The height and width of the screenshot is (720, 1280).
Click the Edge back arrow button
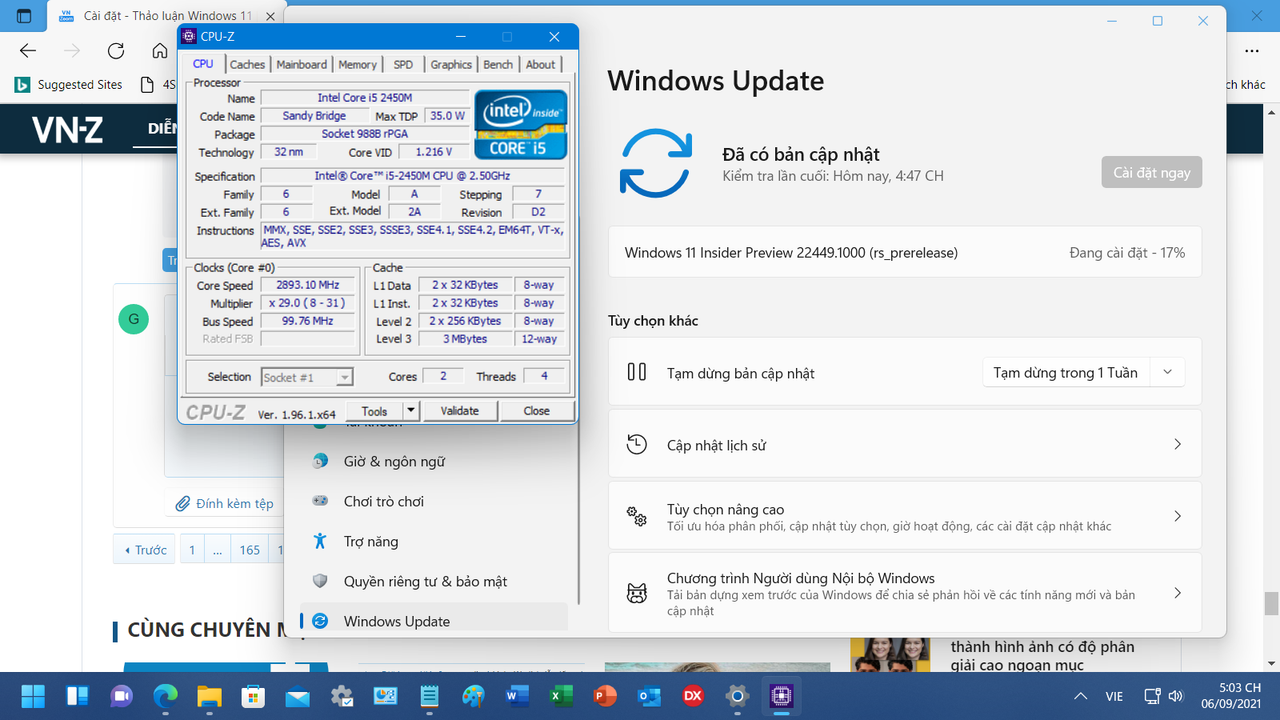pos(28,51)
